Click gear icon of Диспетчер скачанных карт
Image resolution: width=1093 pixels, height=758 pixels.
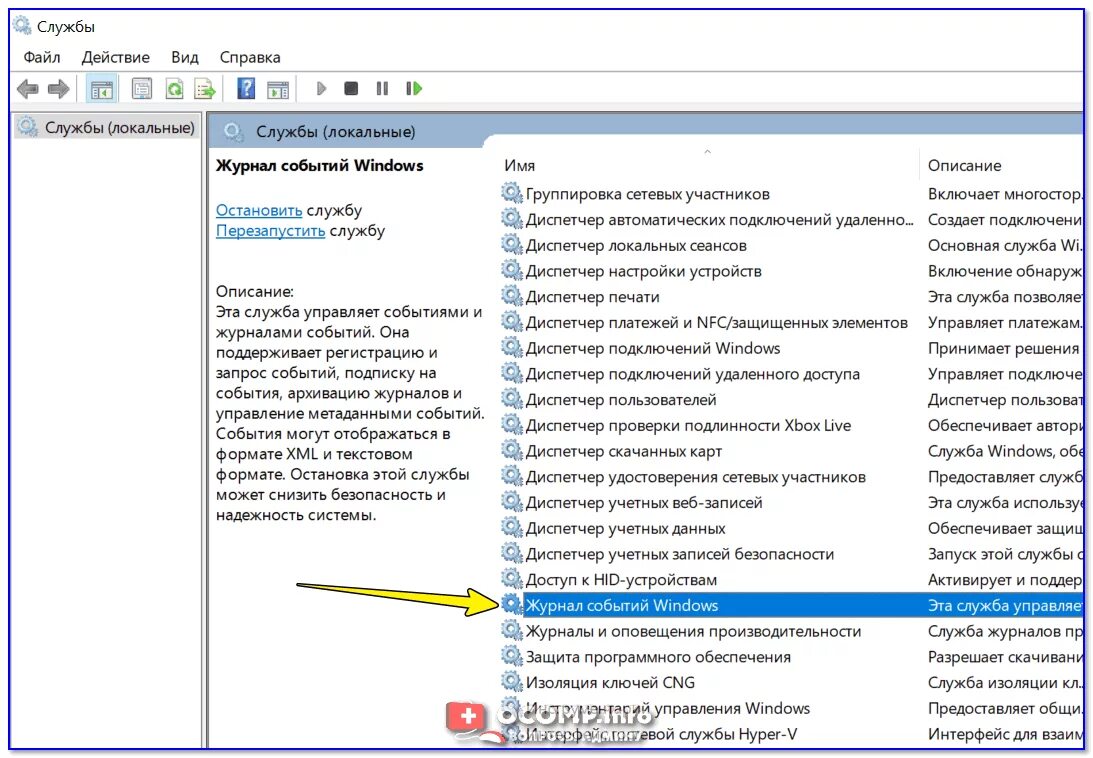pos(512,450)
